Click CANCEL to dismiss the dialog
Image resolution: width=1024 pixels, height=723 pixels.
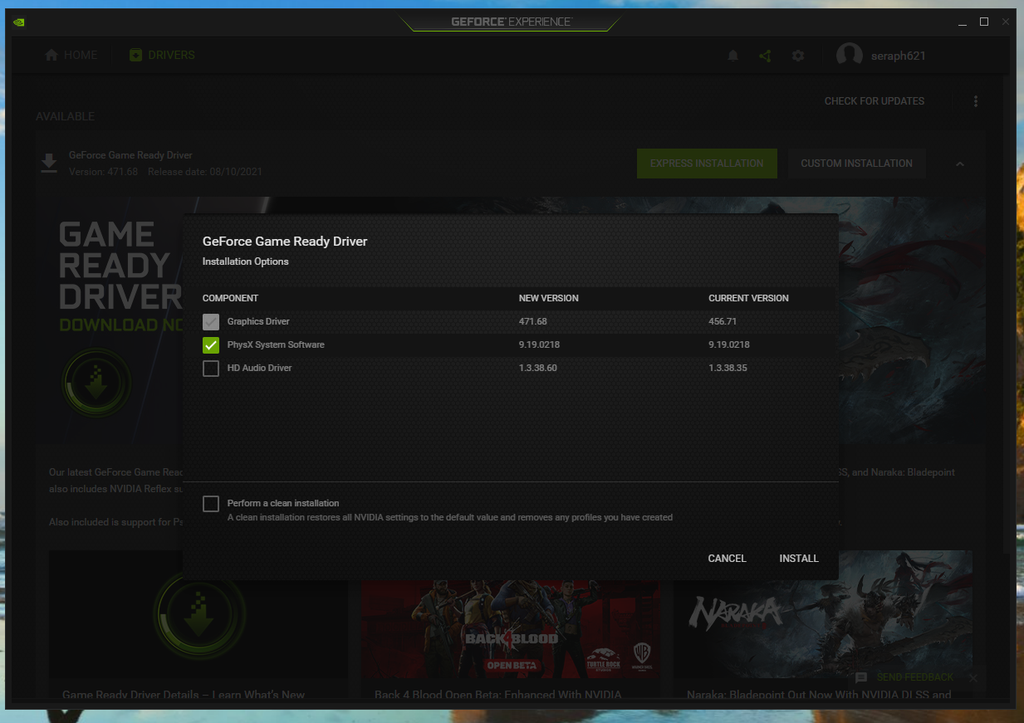(x=726, y=558)
